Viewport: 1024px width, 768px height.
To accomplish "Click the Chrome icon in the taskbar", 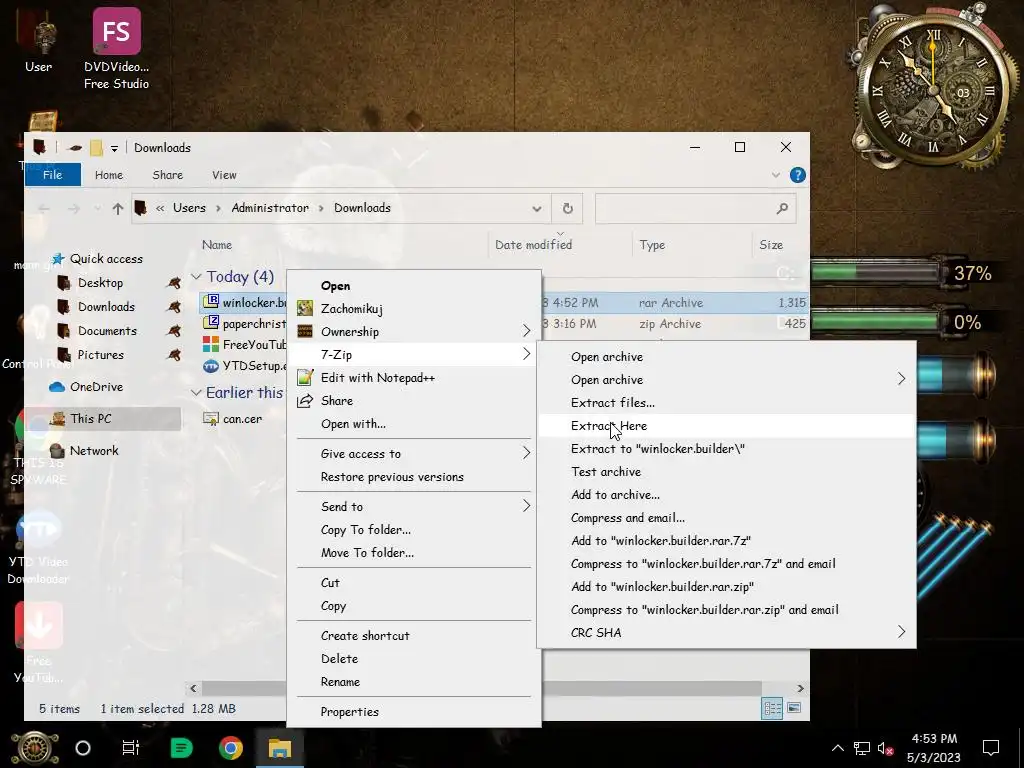I will coord(231,747).
